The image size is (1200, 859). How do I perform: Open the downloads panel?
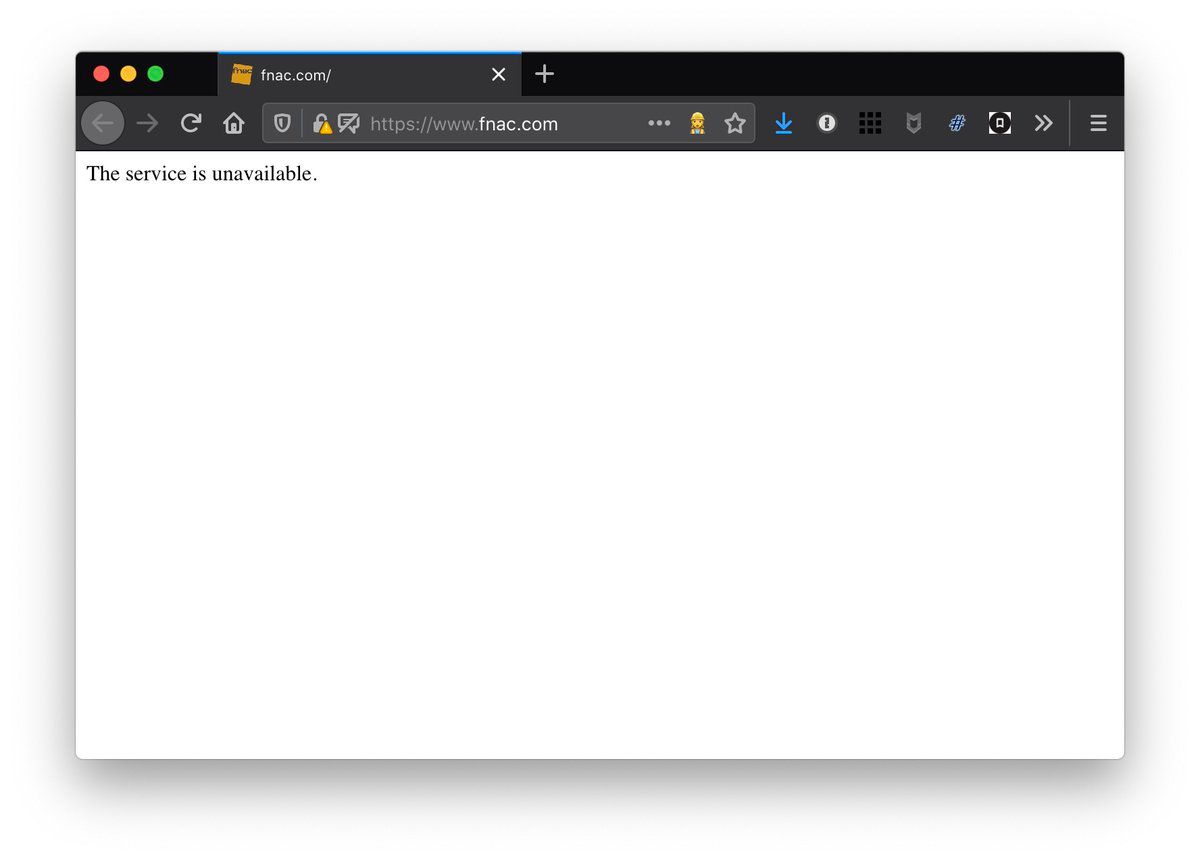click(x=783, y=123)
